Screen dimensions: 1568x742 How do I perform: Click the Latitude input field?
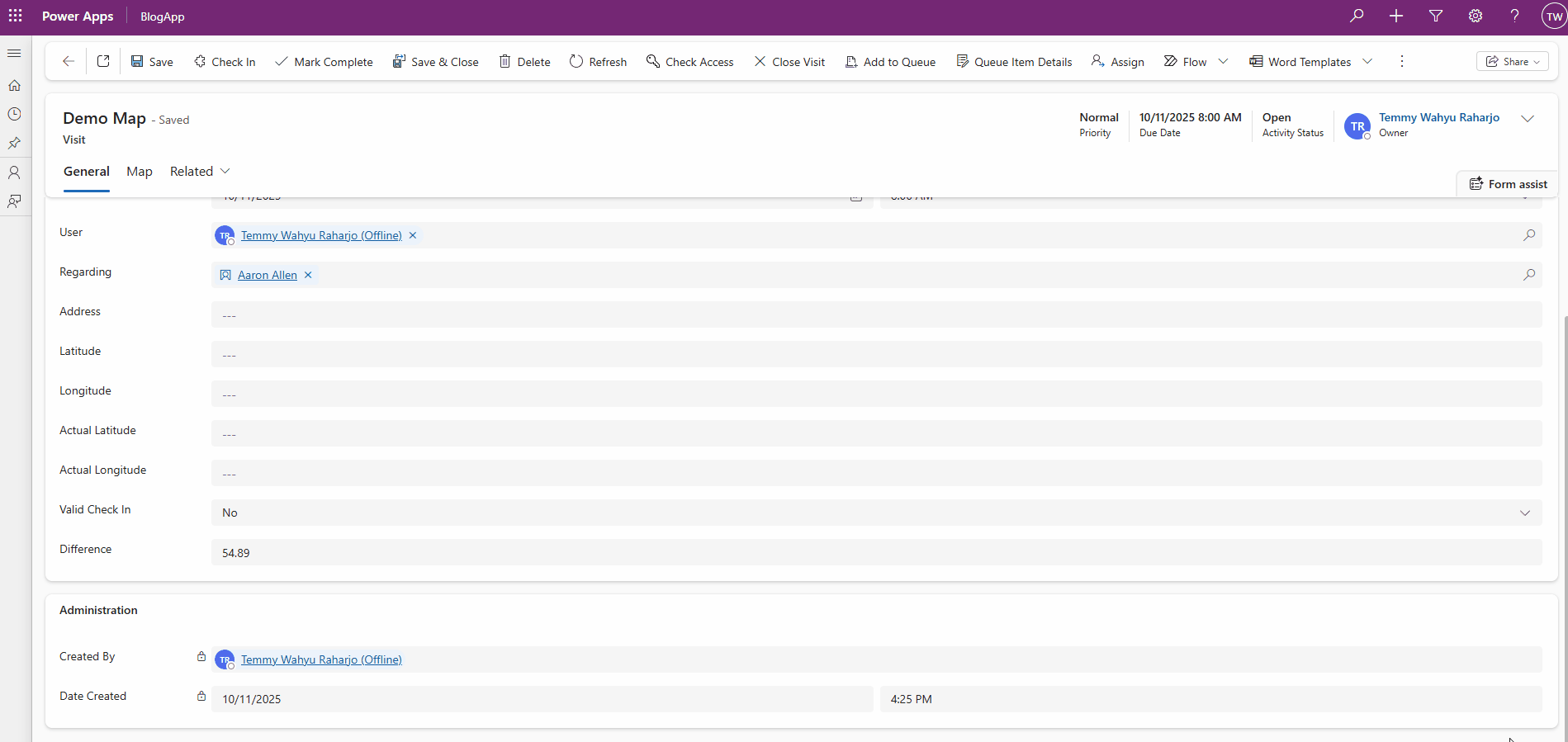click(x=877, y=354)
